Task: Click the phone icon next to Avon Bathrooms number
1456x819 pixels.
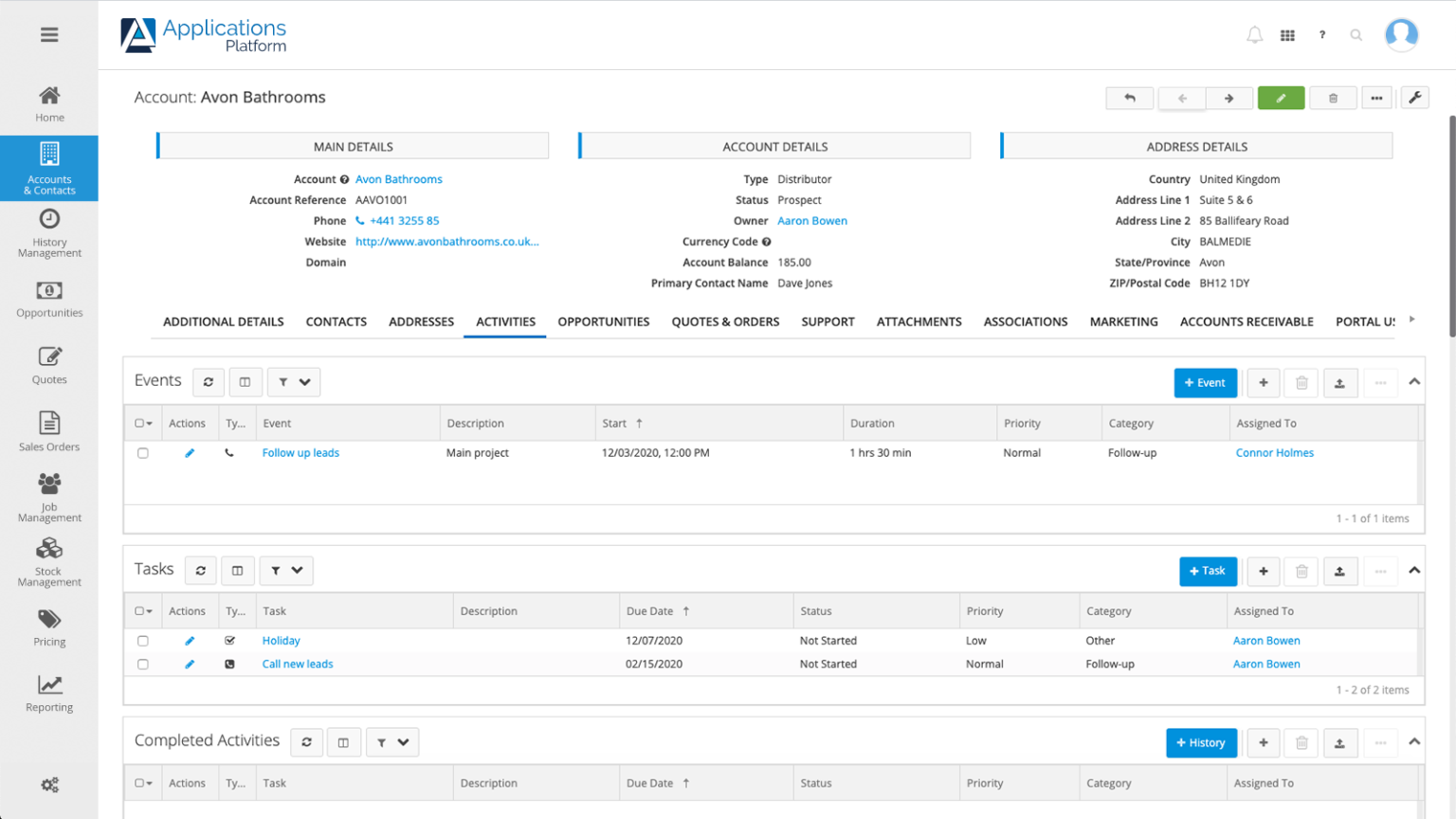Action: 361,220
